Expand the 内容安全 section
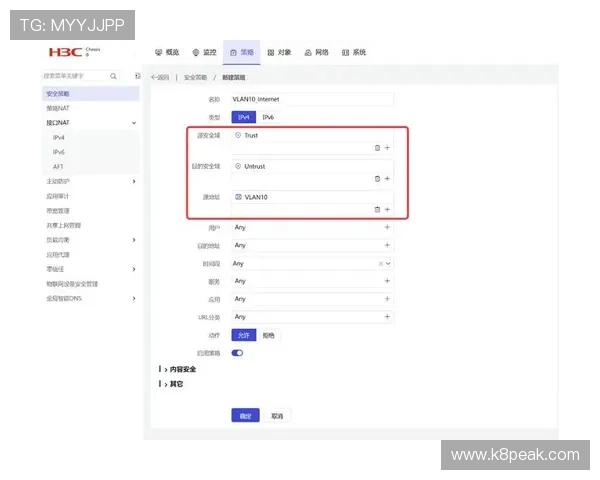 click(x=180, y=369)
